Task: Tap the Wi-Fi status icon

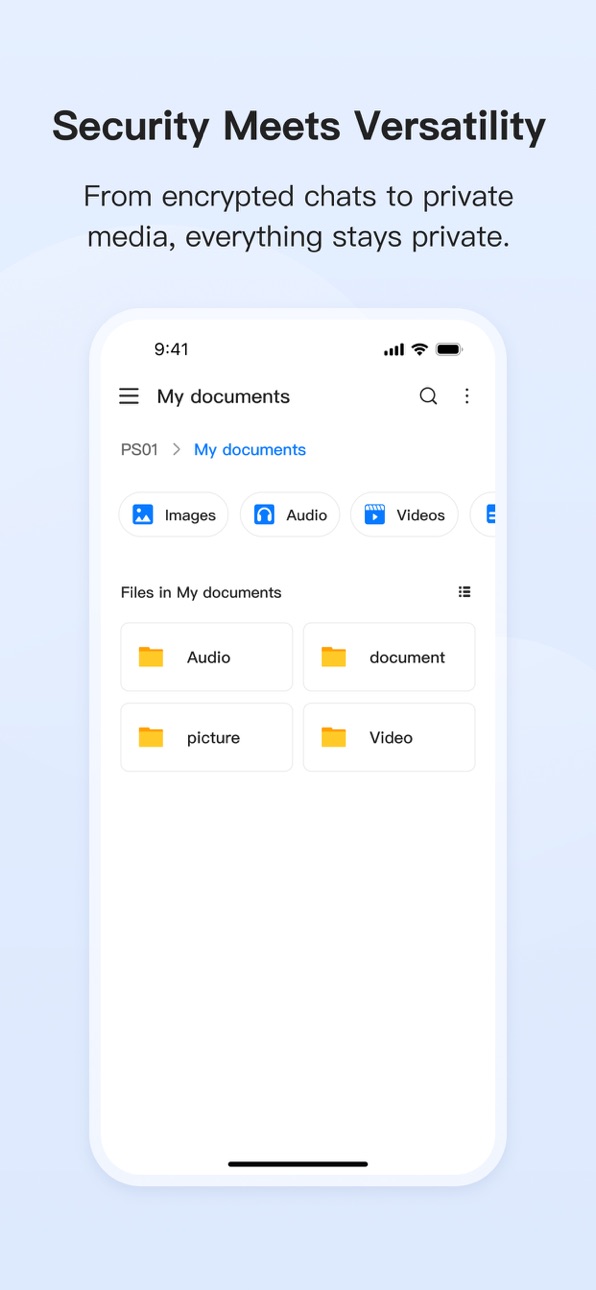Action: coord(420,349)
